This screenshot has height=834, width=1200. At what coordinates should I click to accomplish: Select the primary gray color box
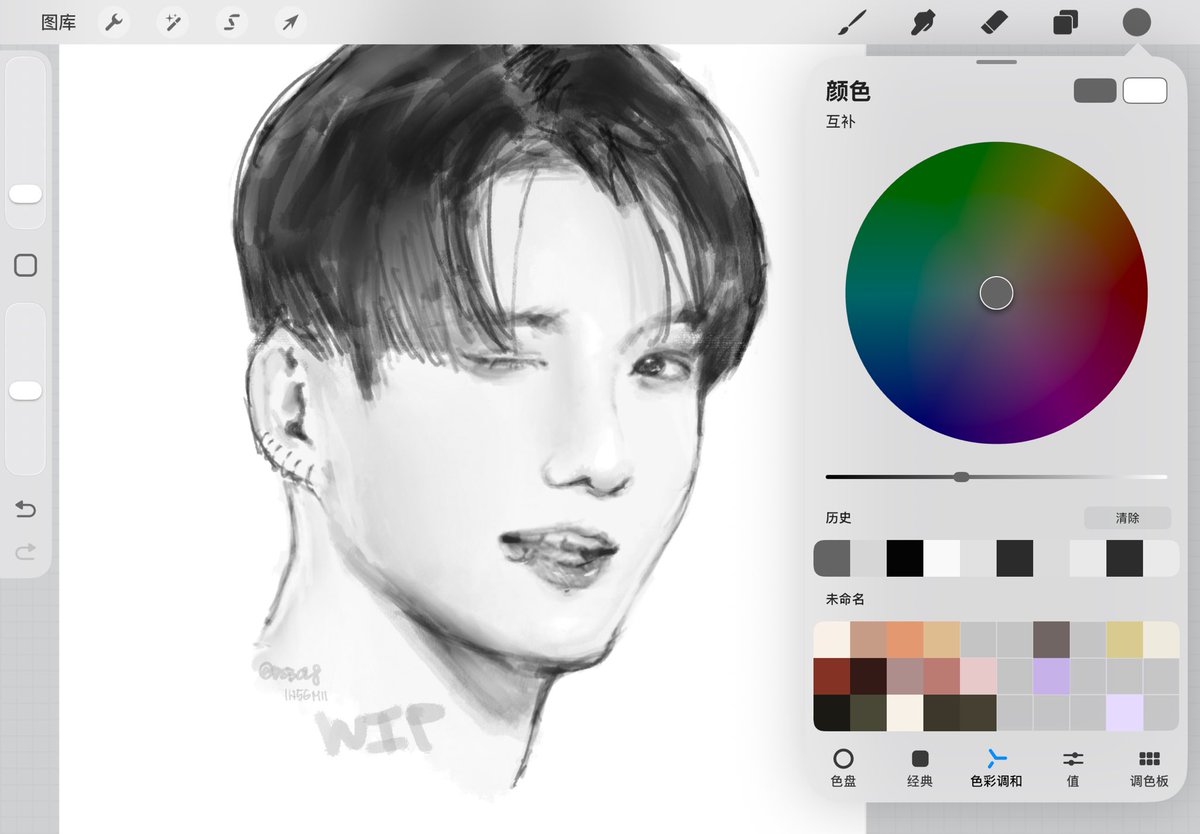coord(1095,91)
